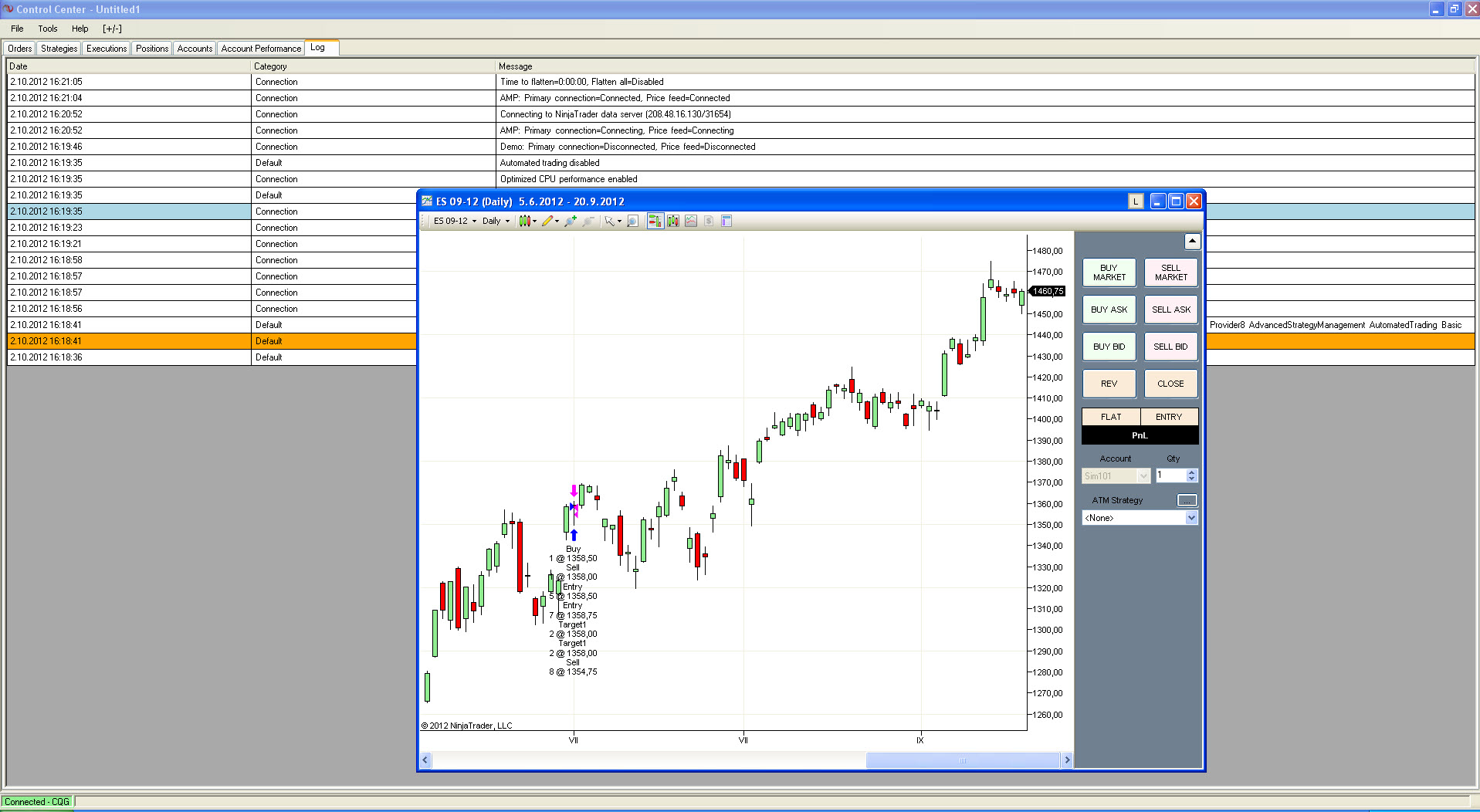Viewport: 1480px width, 812px height.
Task: Open the chart style candlestick icon
Action: point(527,222)
